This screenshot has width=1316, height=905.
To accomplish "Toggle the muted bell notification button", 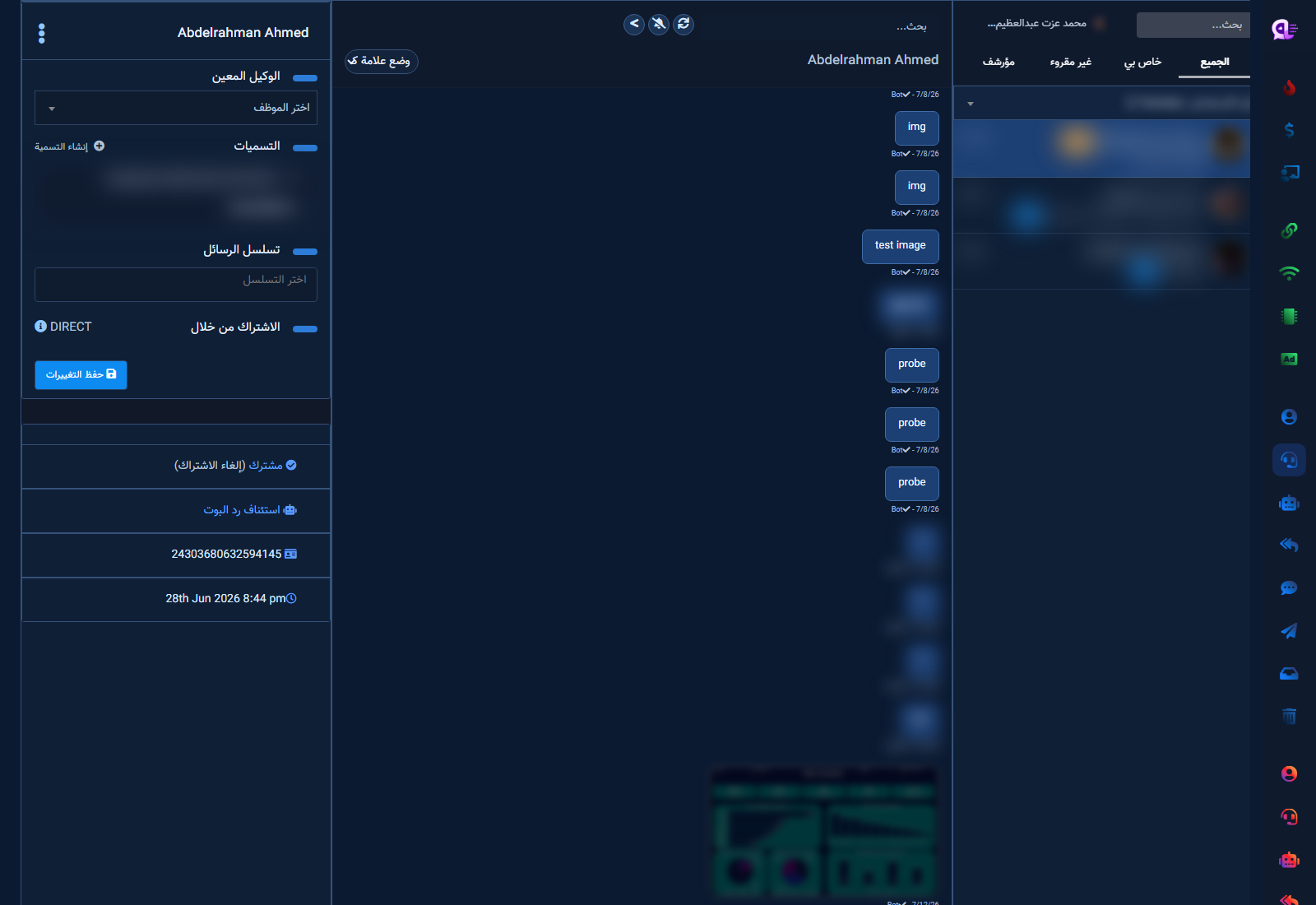I will click(659, 24).
